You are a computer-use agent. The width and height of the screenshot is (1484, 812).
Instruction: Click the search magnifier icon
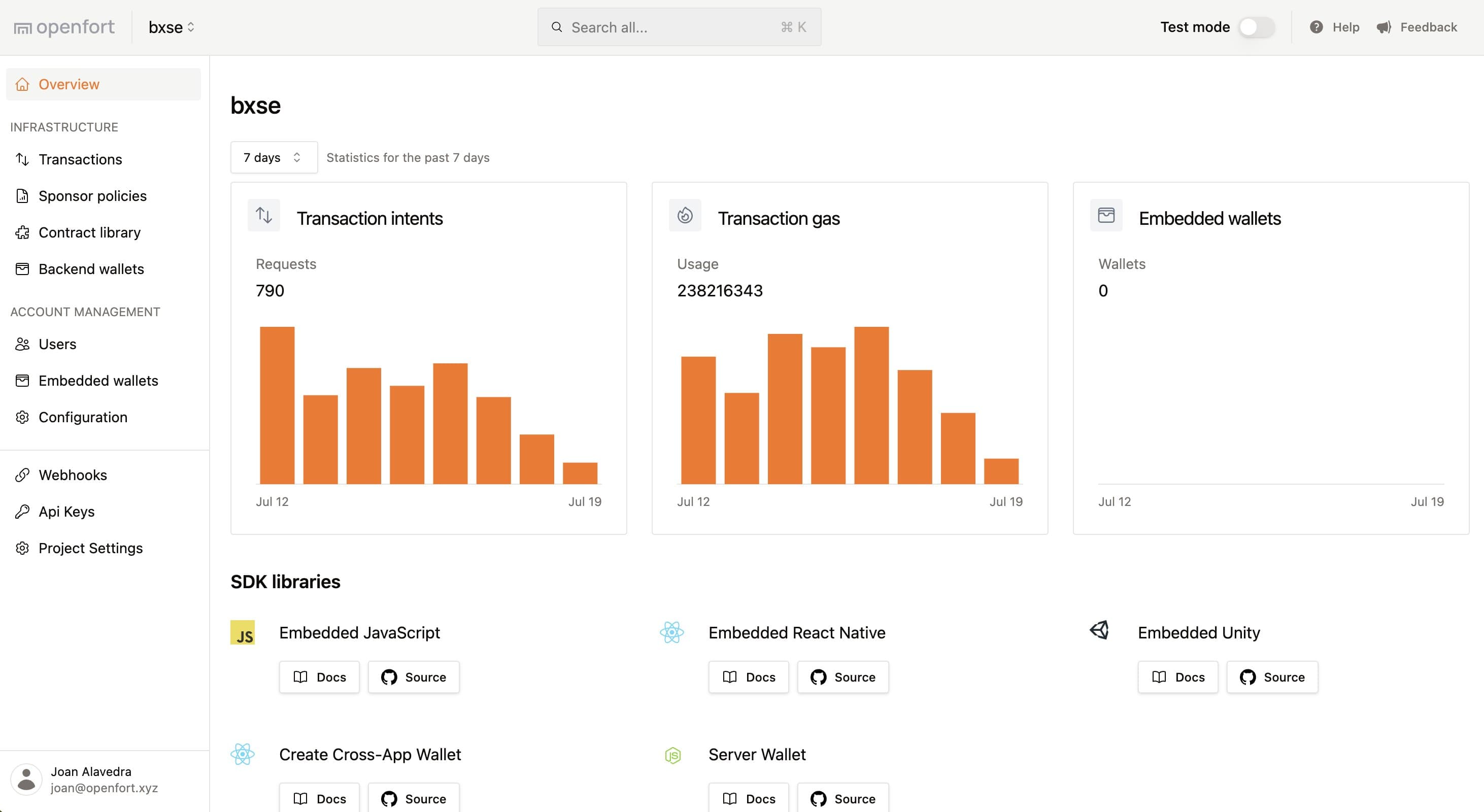[x=556, y=27]
